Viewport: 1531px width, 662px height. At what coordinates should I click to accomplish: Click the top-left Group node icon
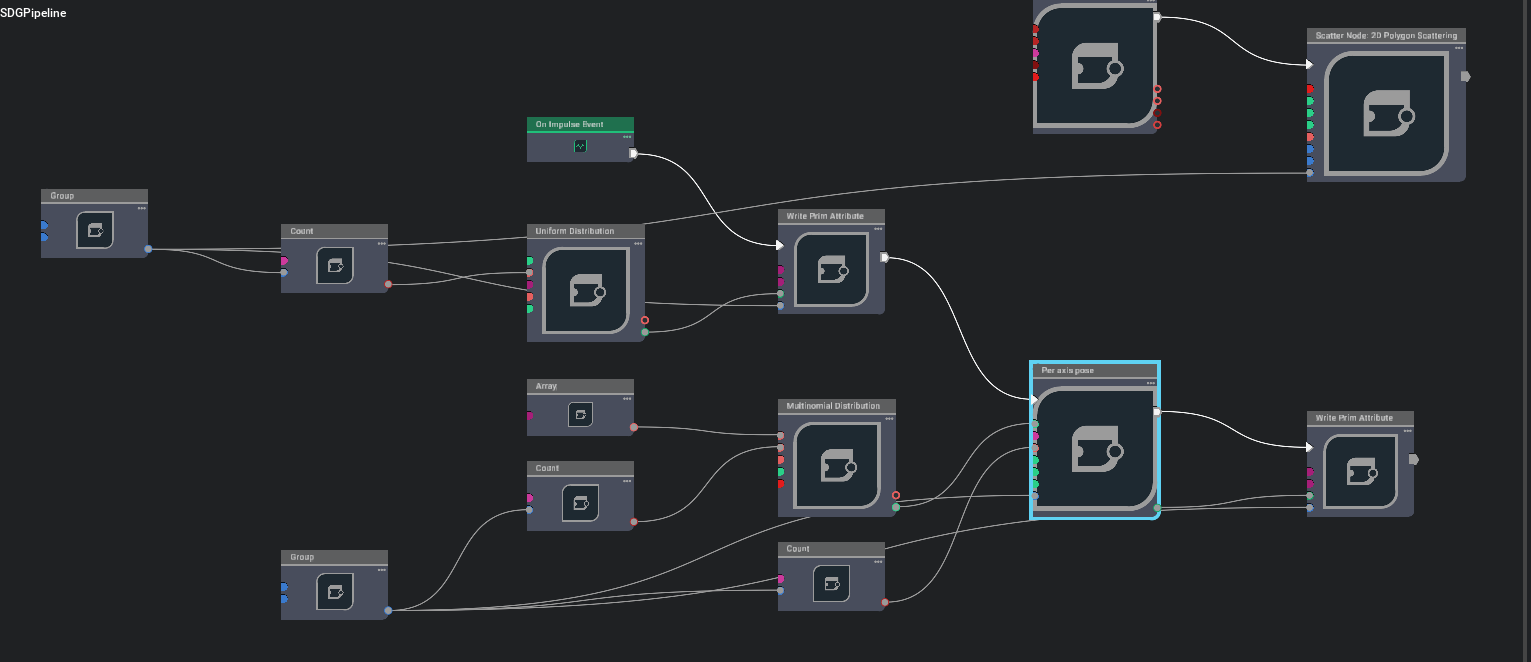[x=94, y=229]
